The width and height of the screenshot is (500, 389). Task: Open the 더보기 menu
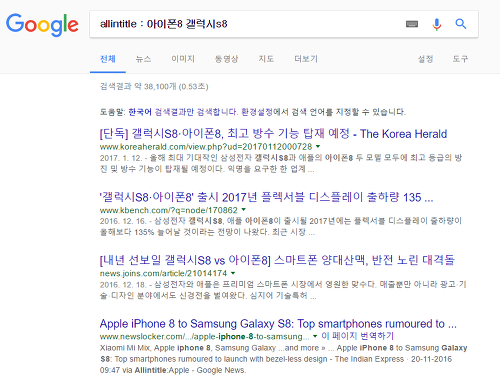[306, 59]
